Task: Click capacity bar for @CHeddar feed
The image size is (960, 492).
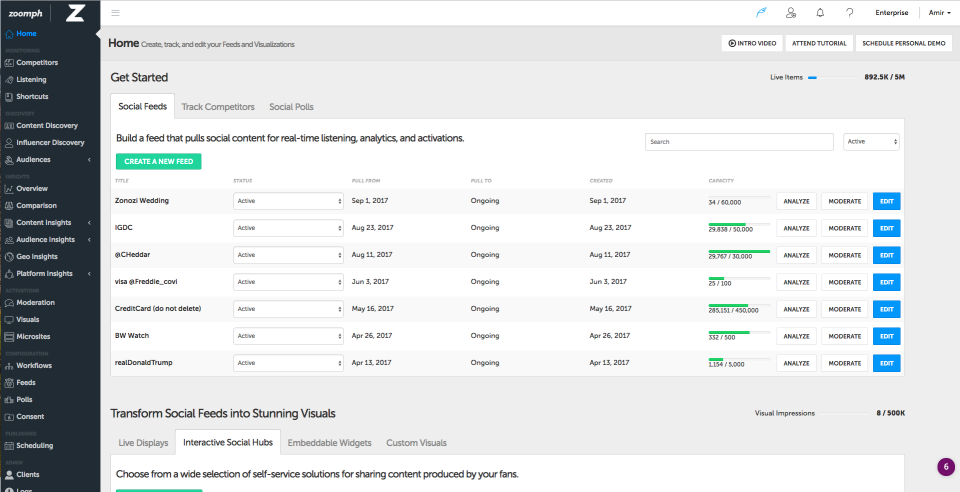Action: click(739, 251)
